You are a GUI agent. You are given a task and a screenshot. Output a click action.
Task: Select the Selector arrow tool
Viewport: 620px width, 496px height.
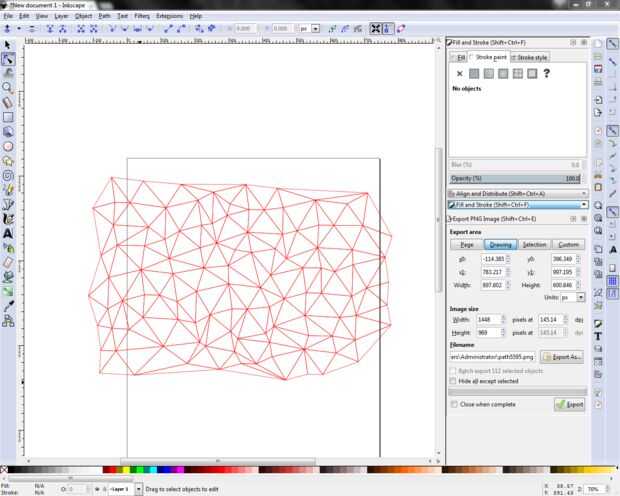click(x=8, y=45)
